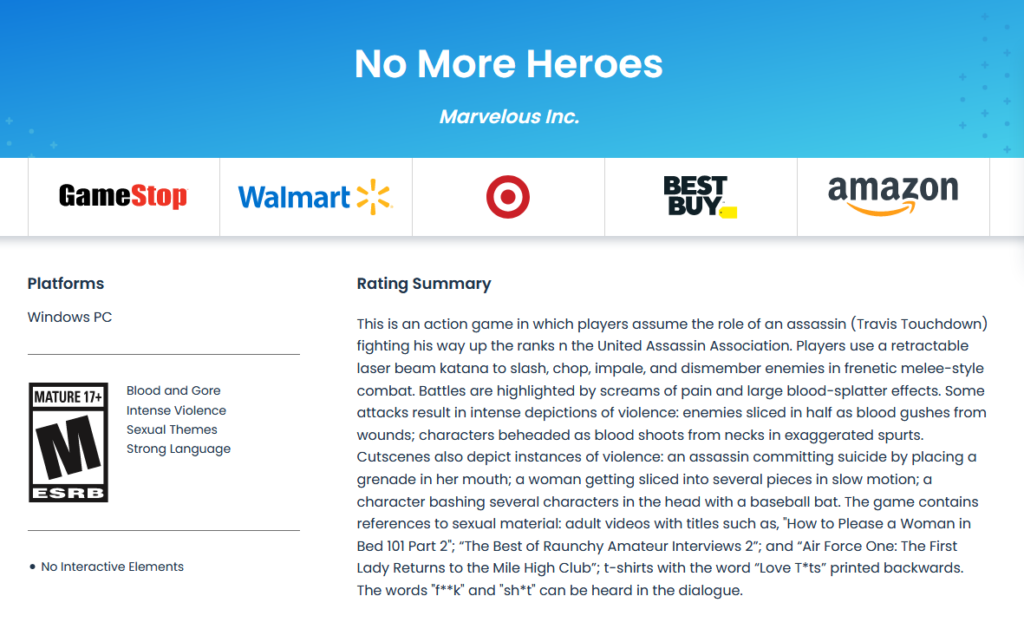Click the No Interactive Elements item

[112, 567]
